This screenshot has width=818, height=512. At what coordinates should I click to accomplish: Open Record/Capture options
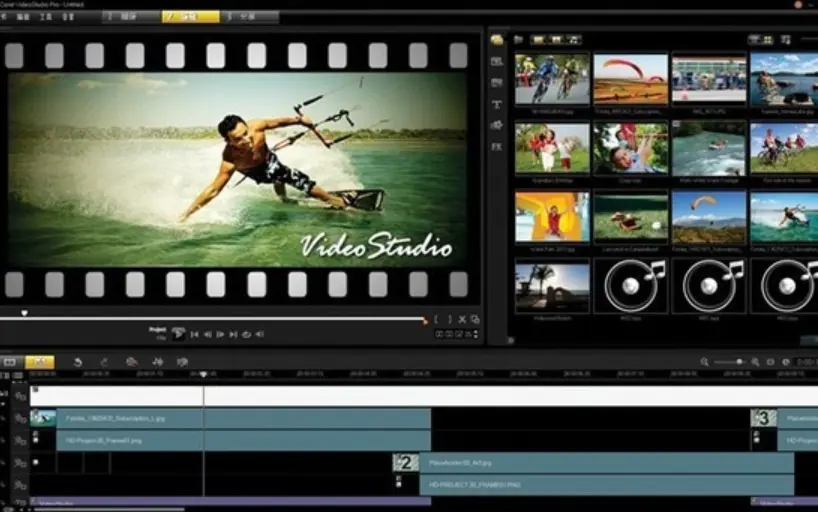131,362
